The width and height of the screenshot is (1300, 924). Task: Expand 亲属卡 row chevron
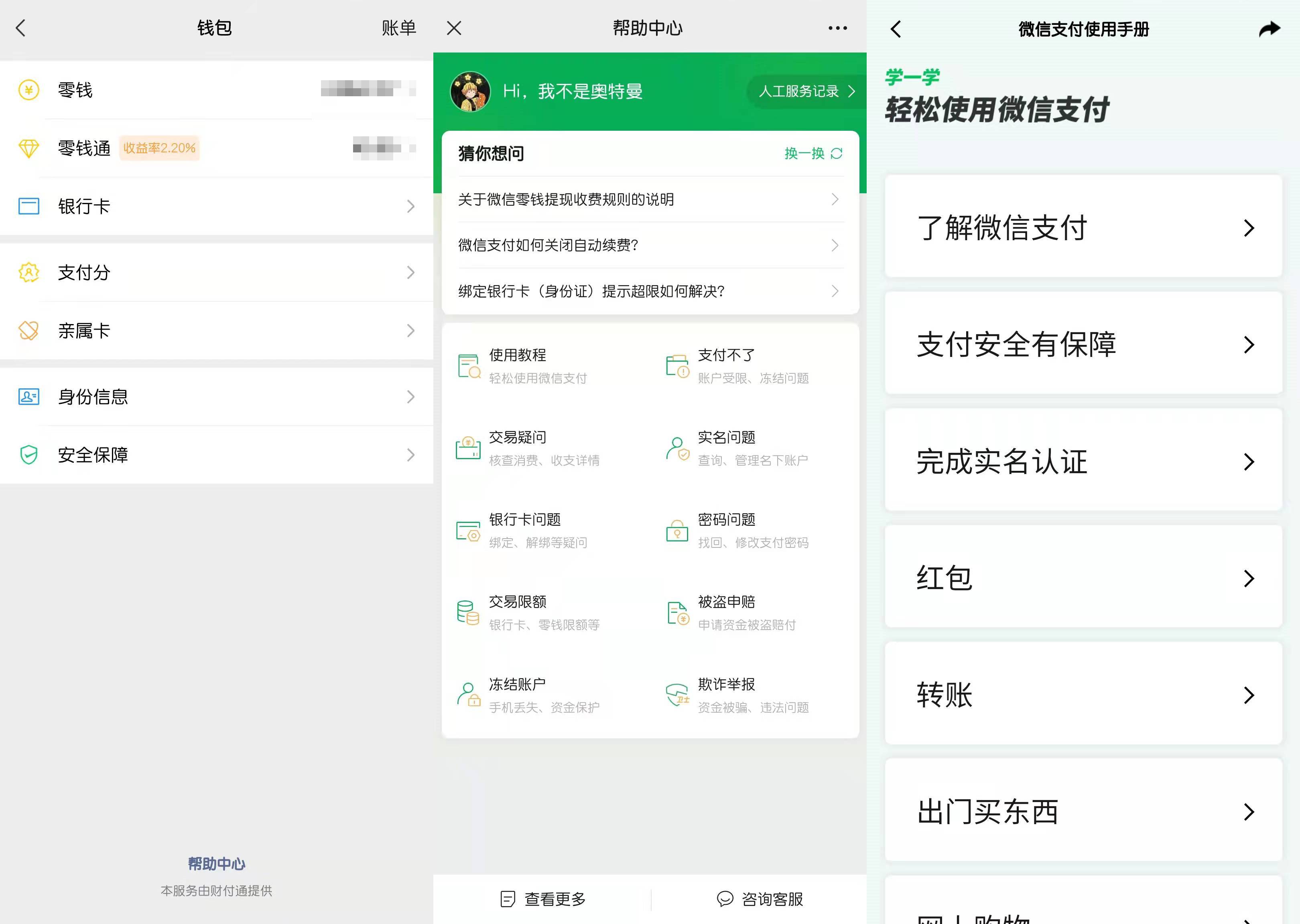(410, 330)
